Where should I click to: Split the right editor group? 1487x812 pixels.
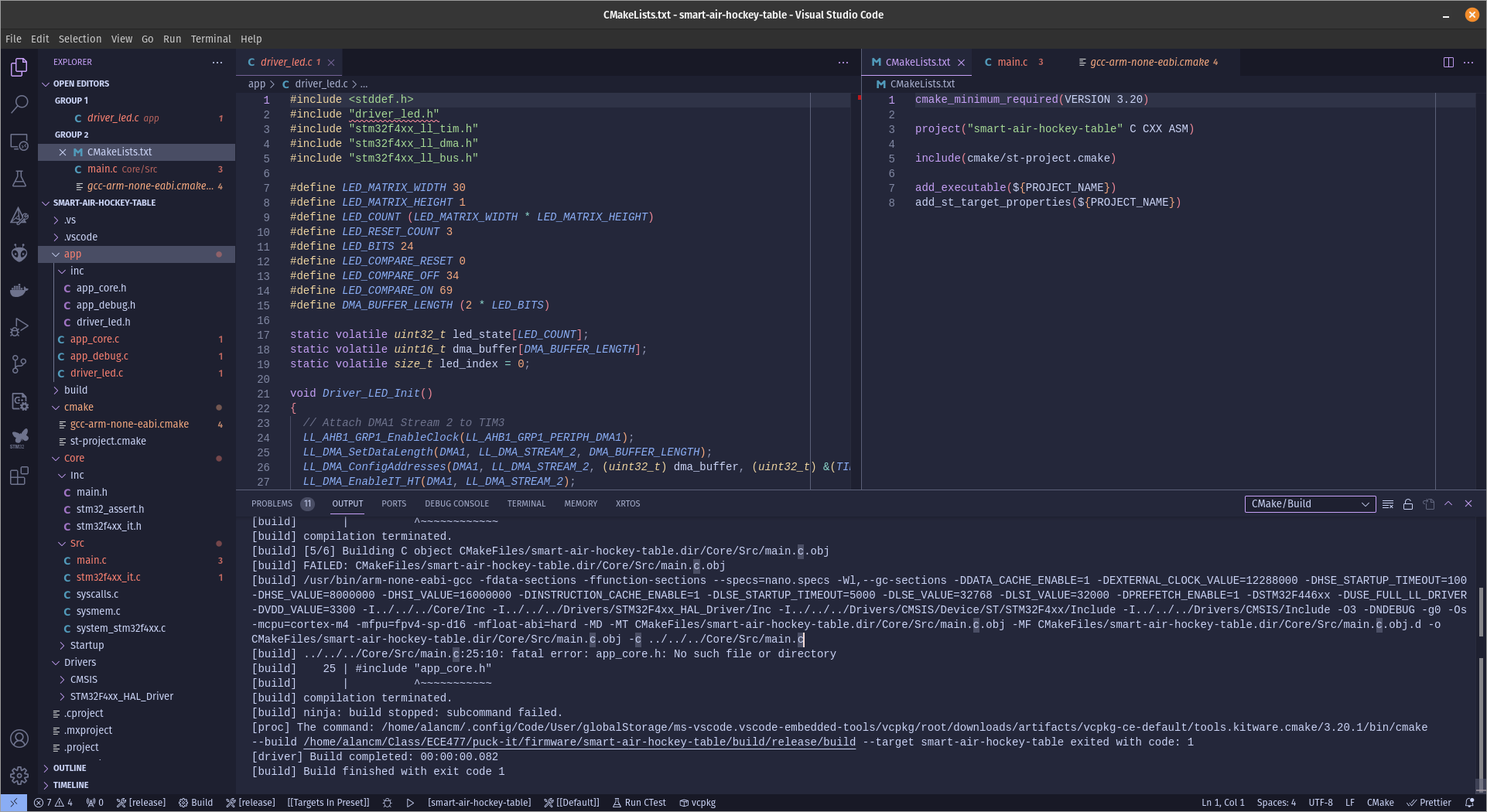[1448, 63]
